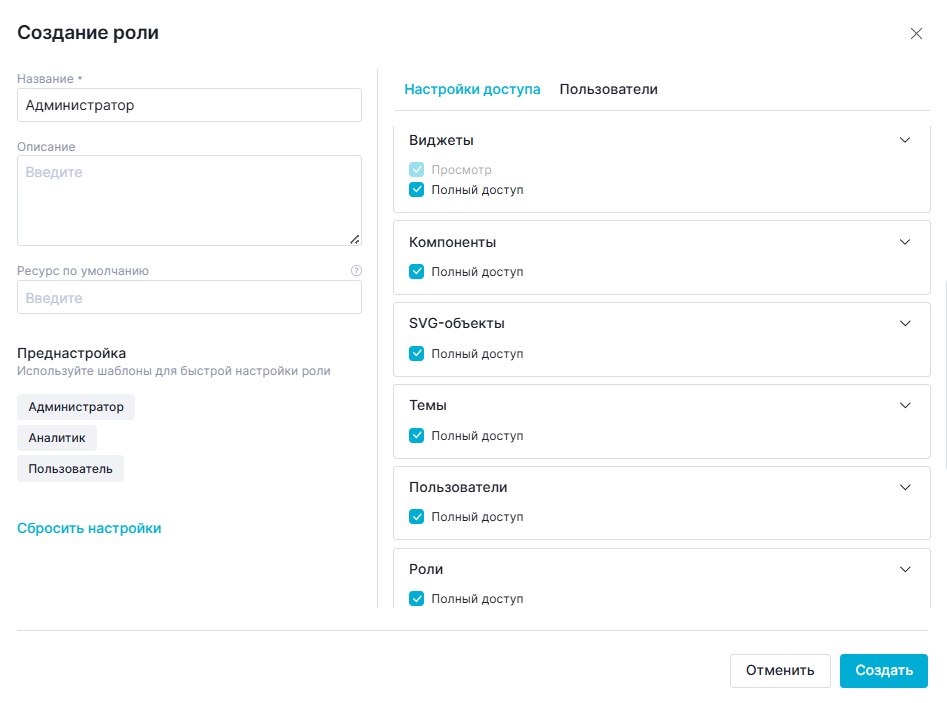947x703 pixels.
Task: Collapse the SVG-объекты section chevron
Action: 905,324
